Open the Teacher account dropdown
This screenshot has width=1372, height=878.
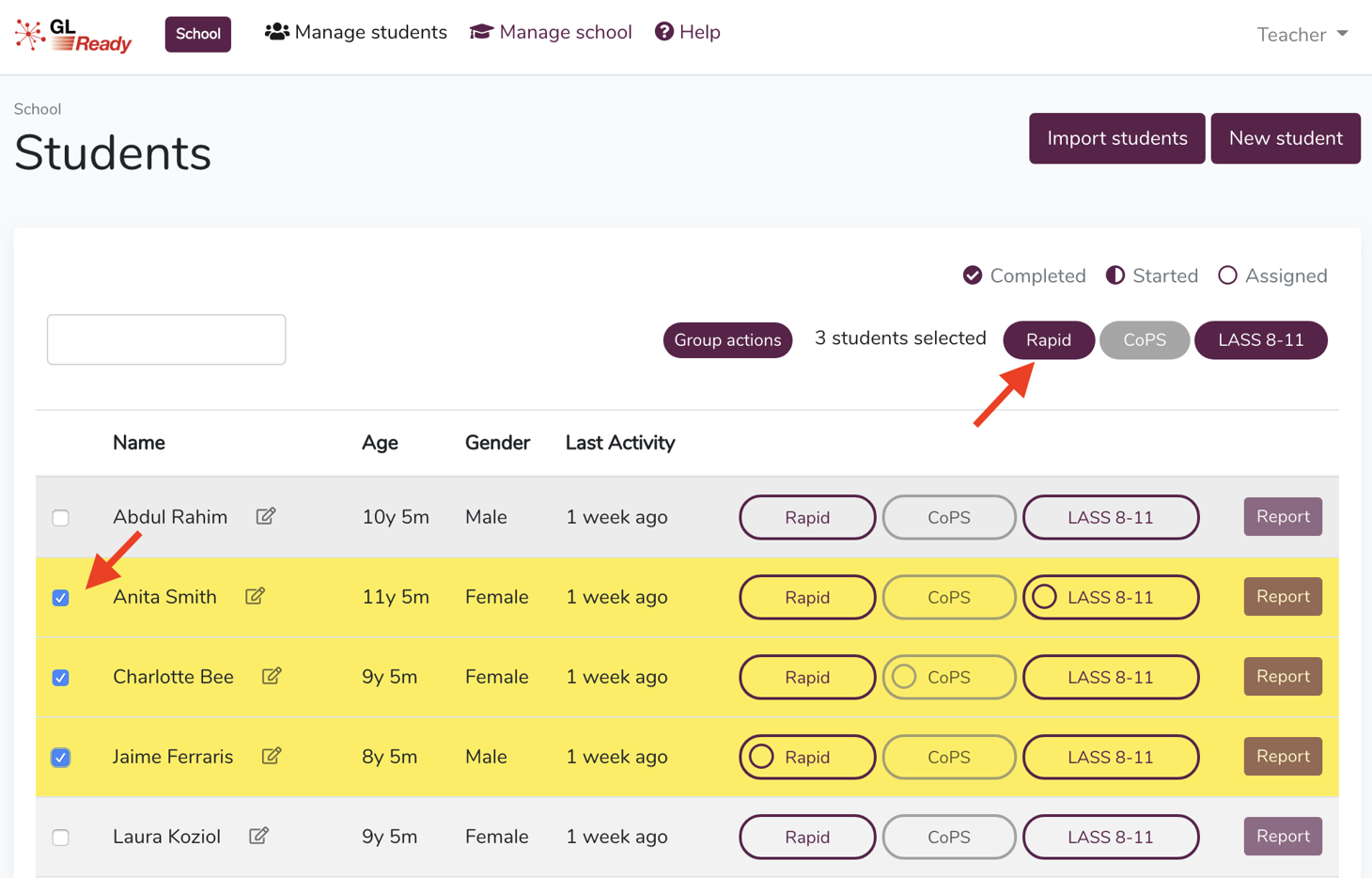pos(1302,34)
